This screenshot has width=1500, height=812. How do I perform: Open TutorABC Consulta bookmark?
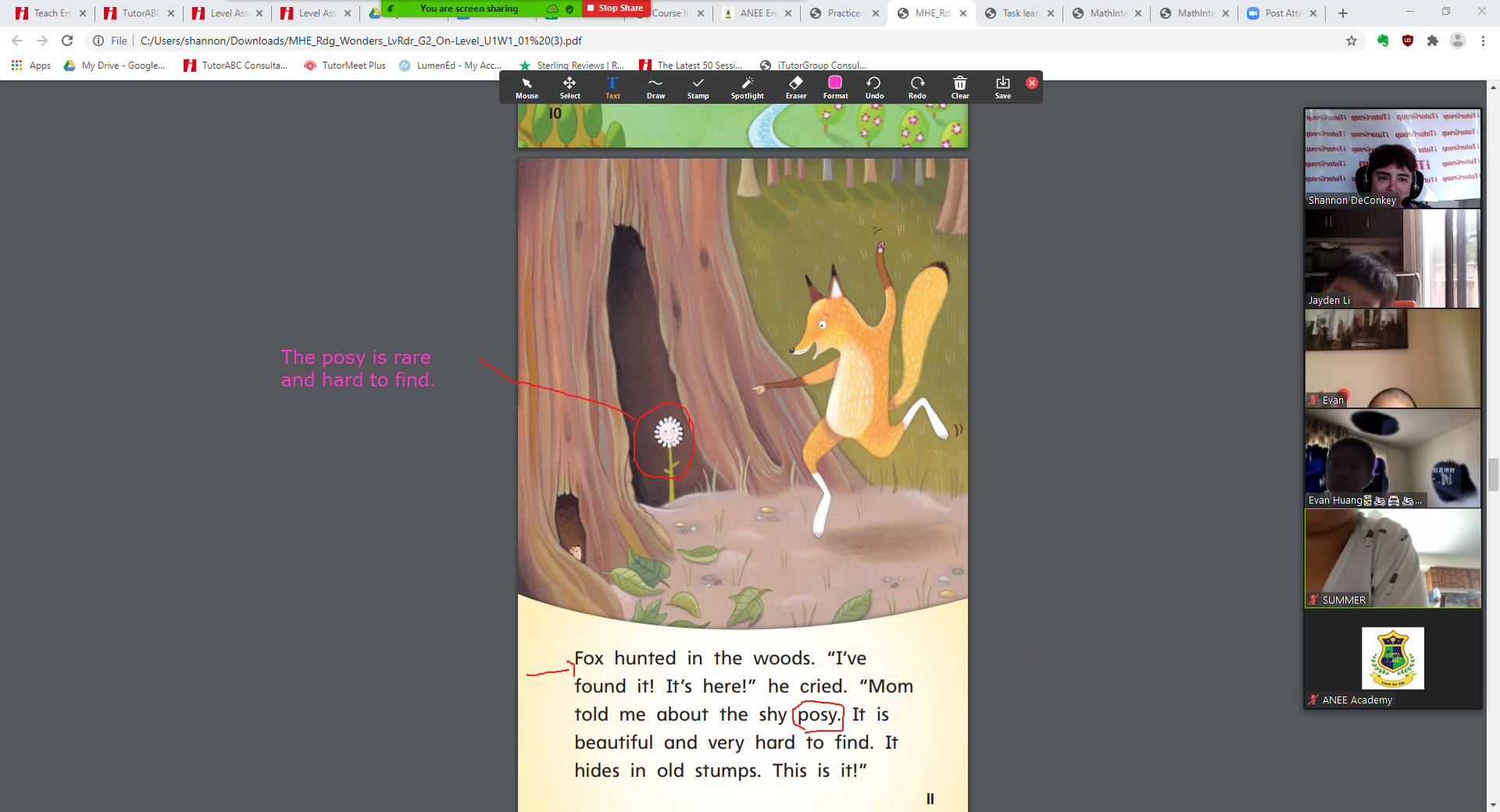[236, 66]
